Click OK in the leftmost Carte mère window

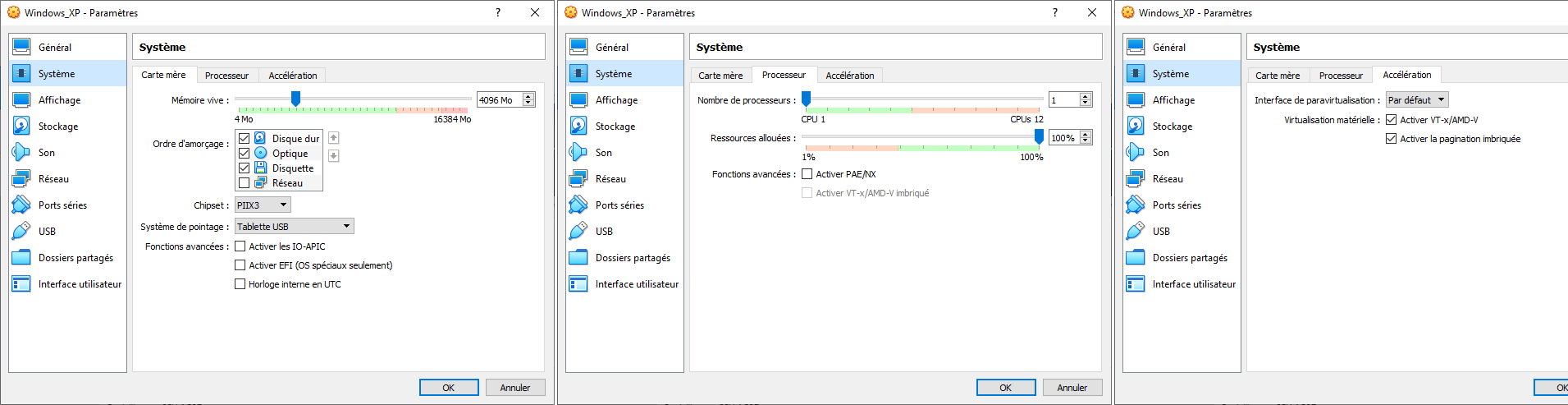tap(449, 388)
